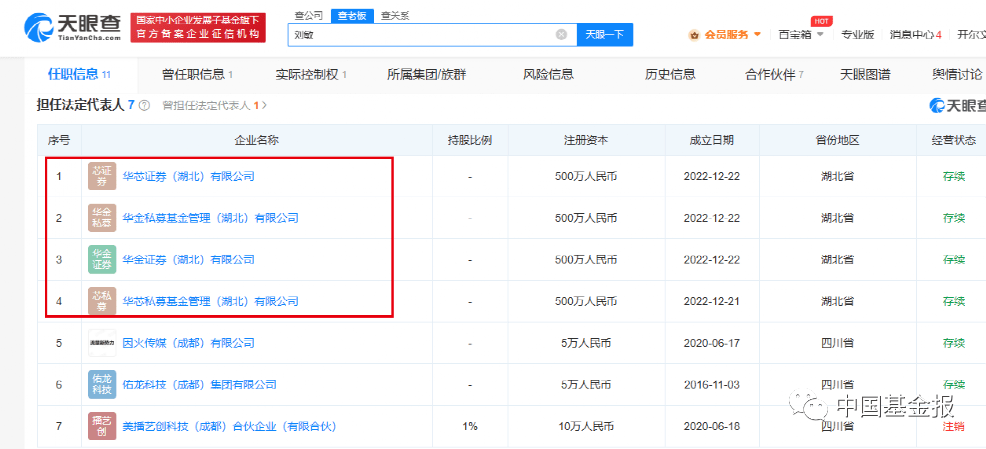Open company 美播艺创科技（成都）合伙企业

(x=229, y=426)
